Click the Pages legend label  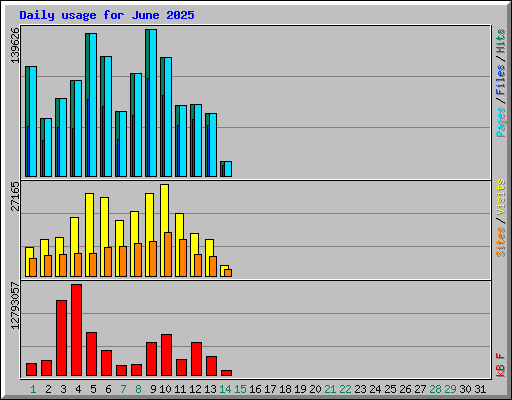point(501,122)
